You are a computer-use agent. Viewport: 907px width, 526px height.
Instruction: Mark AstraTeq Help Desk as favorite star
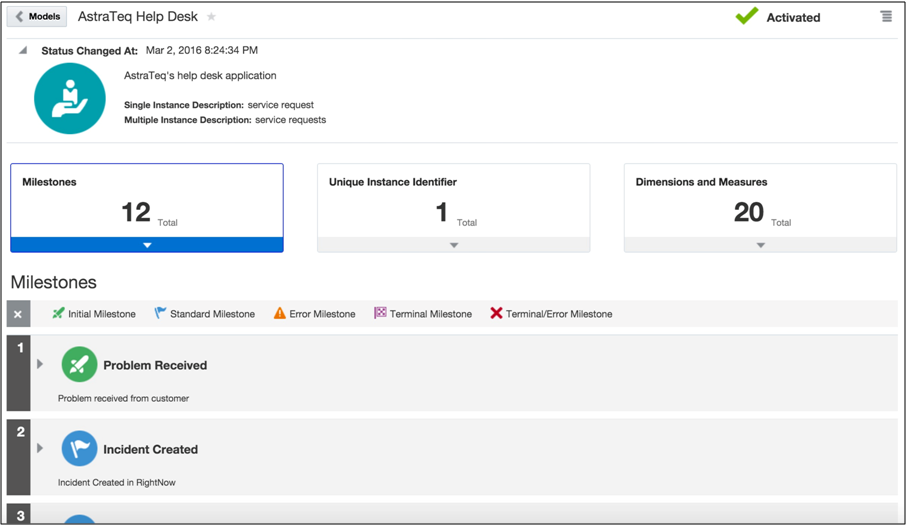click(212, 17)
